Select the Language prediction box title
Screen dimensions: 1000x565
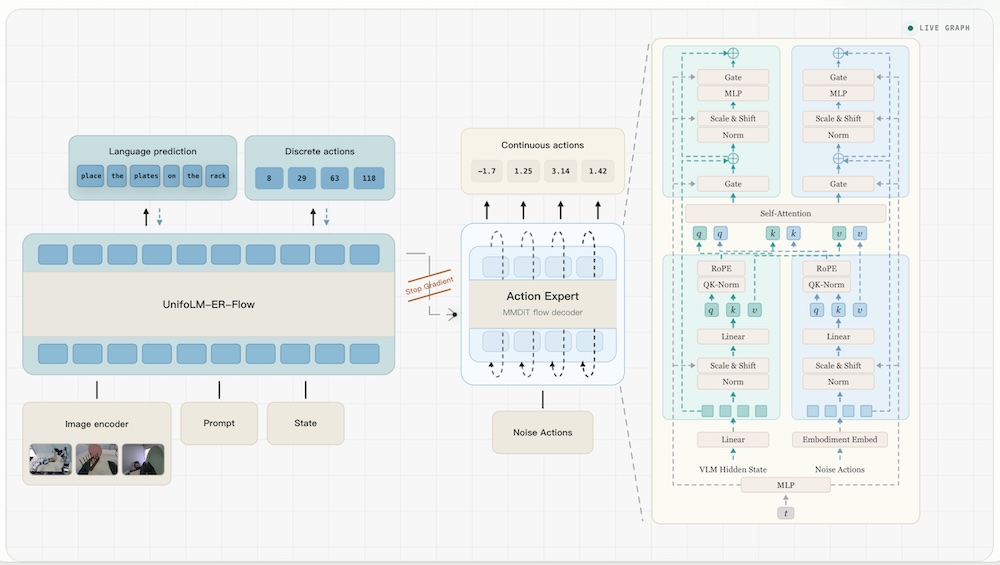(x=152, y=151)
